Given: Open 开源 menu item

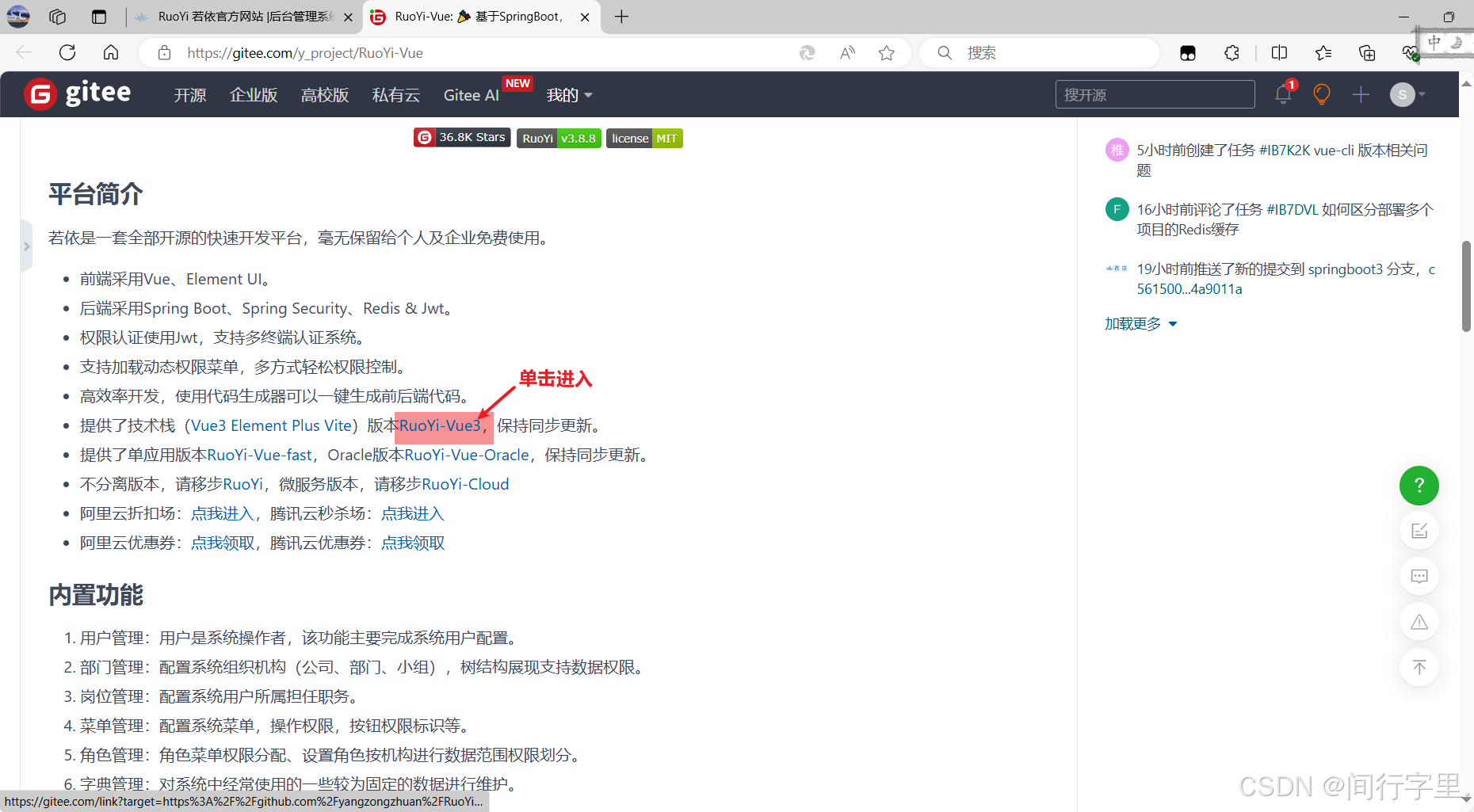Looking at the screenshot, I should [x=190, y=95].
